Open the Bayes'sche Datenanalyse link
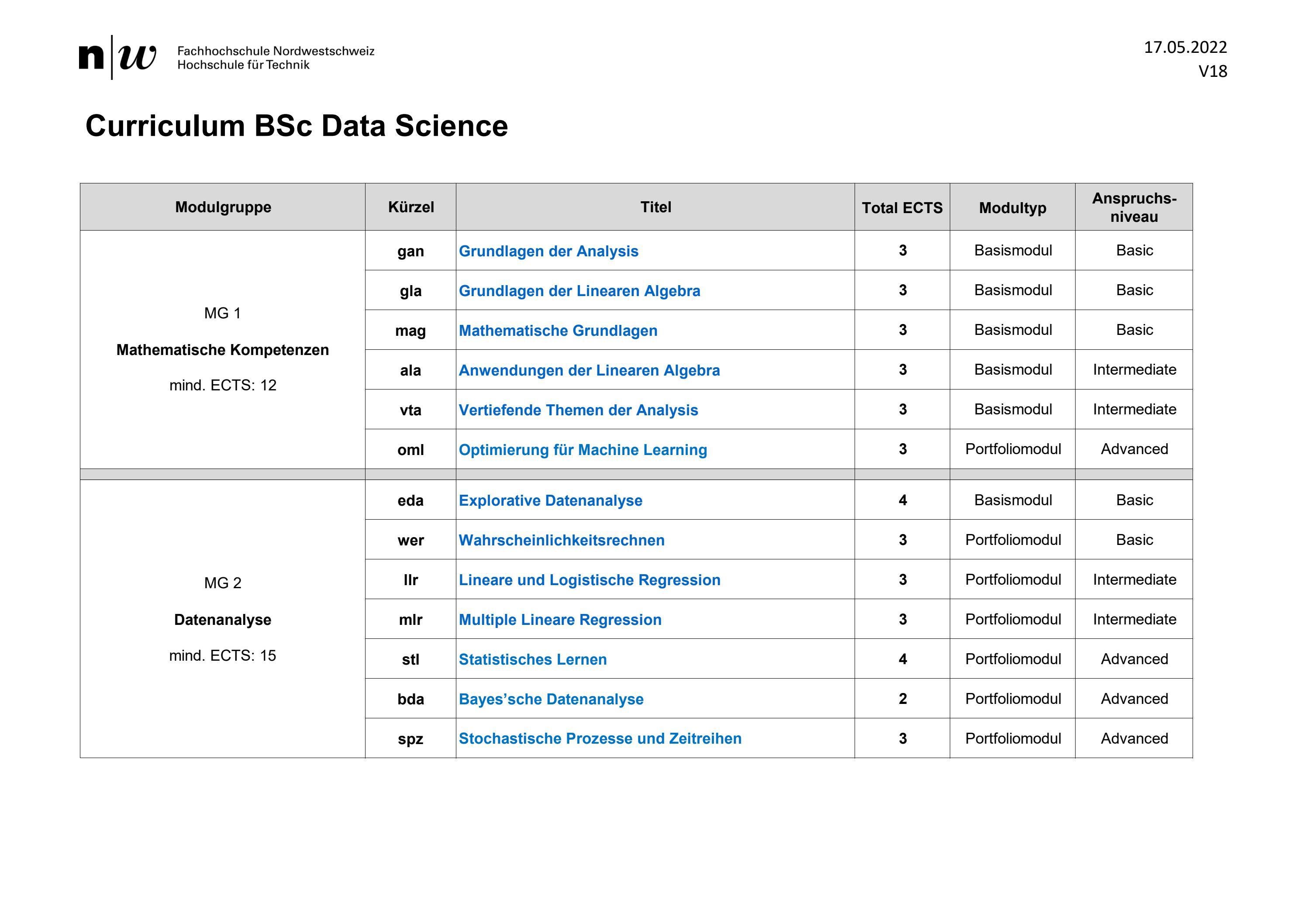Image resolution: width=1307 pixels, height=924 pixels. click(551, 699)
